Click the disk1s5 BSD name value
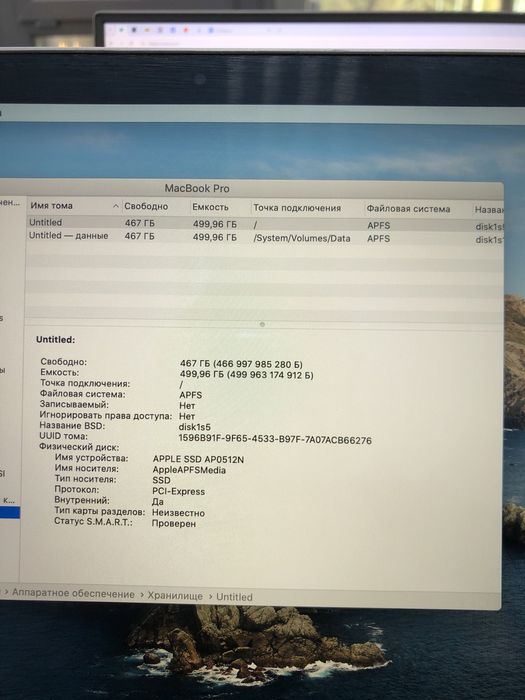 [195, 427]
